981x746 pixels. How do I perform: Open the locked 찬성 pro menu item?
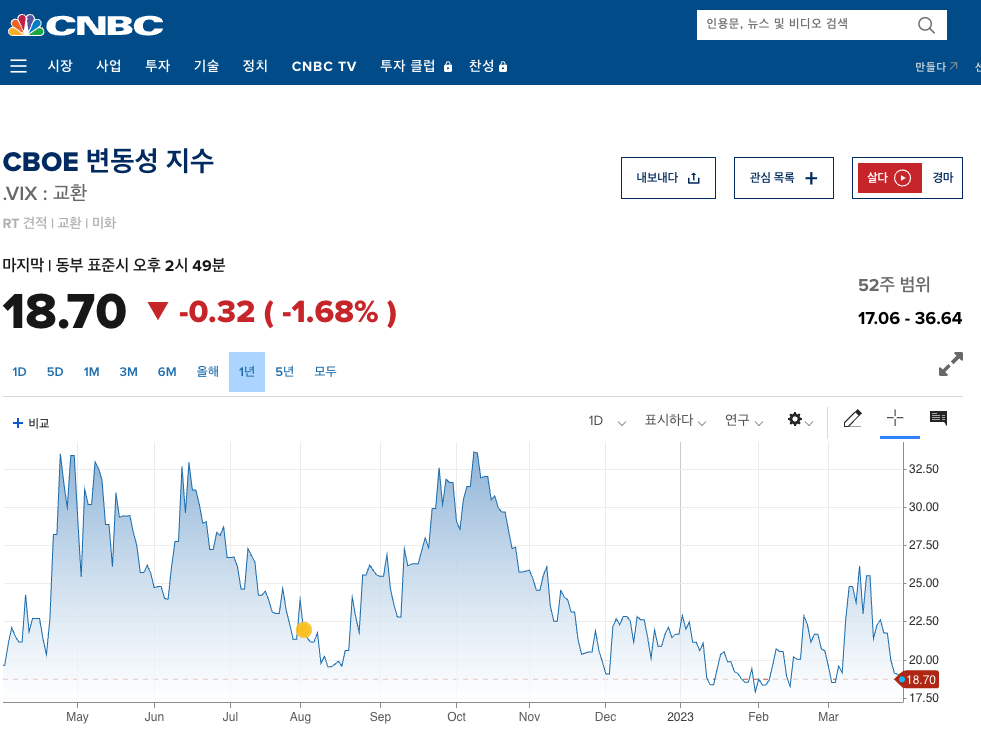coord(488,66)
